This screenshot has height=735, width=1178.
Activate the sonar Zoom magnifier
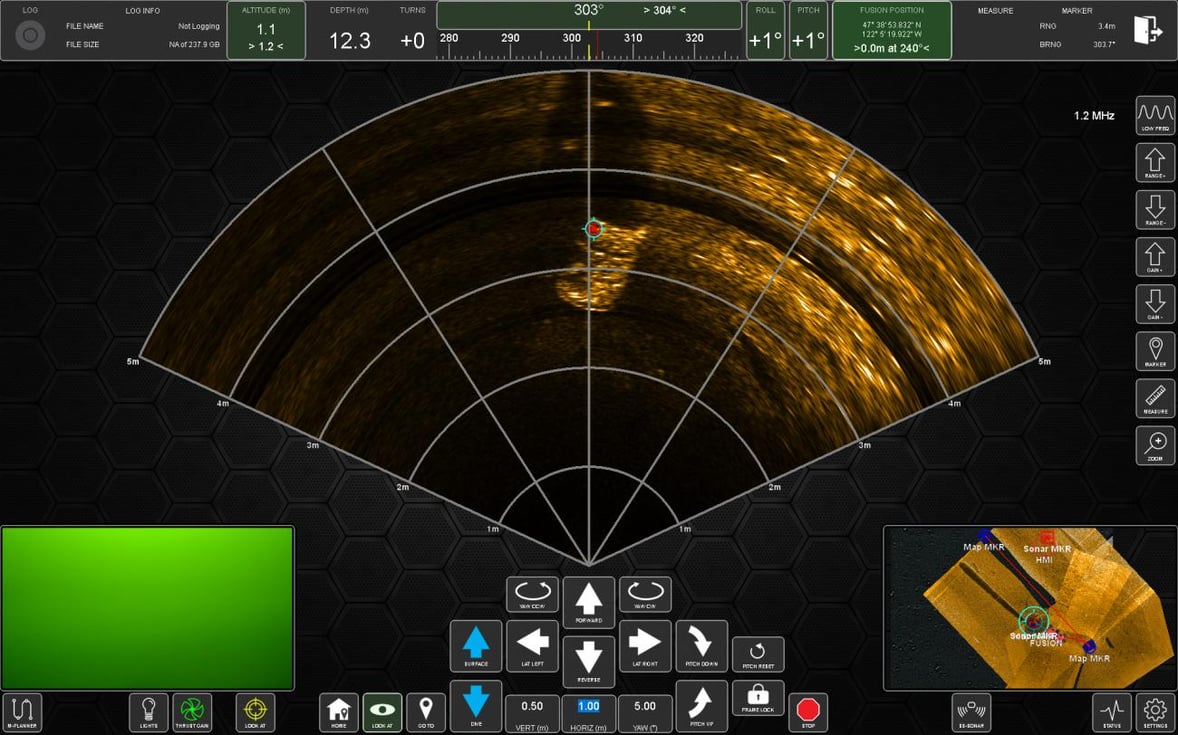point(1155,445)
